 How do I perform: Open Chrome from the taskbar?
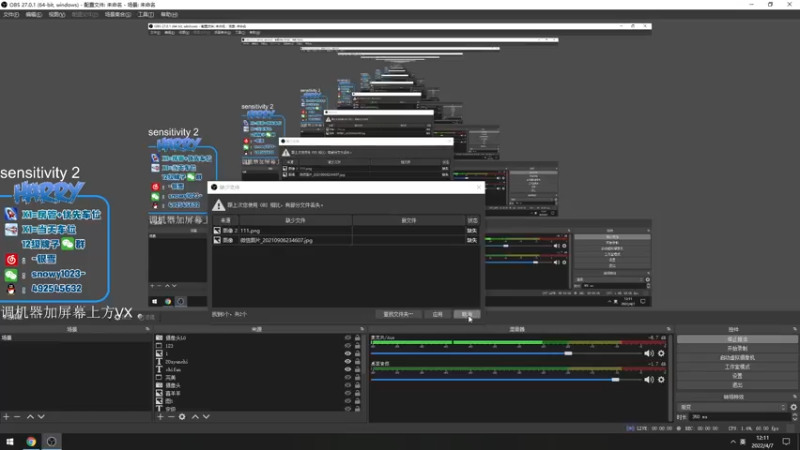point(31,441)
